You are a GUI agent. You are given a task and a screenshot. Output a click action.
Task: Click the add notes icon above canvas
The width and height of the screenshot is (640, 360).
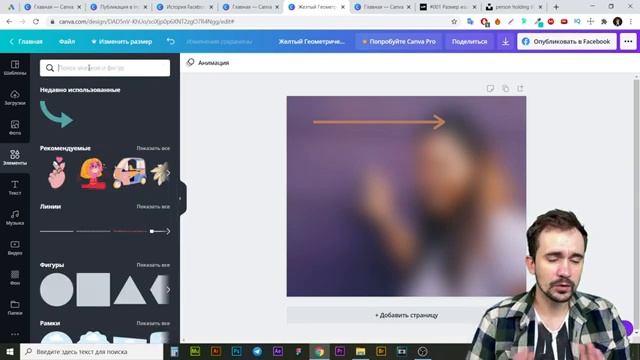click(x=490, y=89)
